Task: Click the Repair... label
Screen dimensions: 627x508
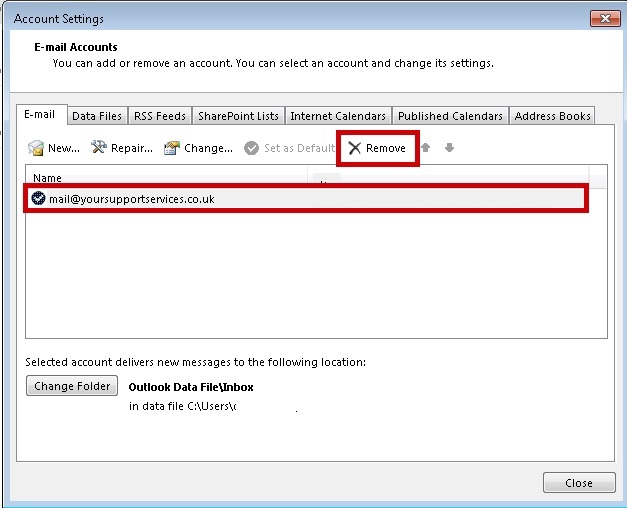Action: coord(132,148)
